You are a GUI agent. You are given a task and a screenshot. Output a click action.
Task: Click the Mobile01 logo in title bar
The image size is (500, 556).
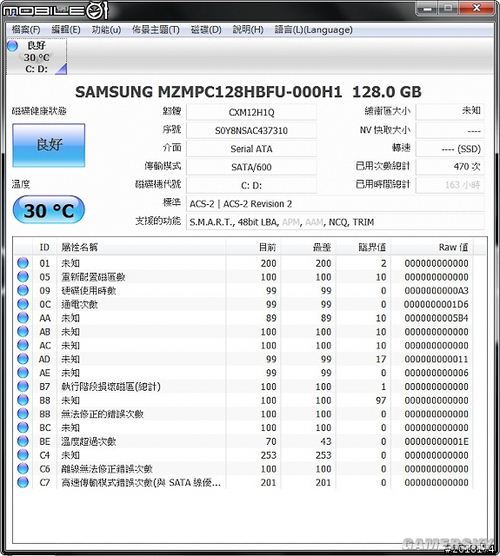coord(55,11)
